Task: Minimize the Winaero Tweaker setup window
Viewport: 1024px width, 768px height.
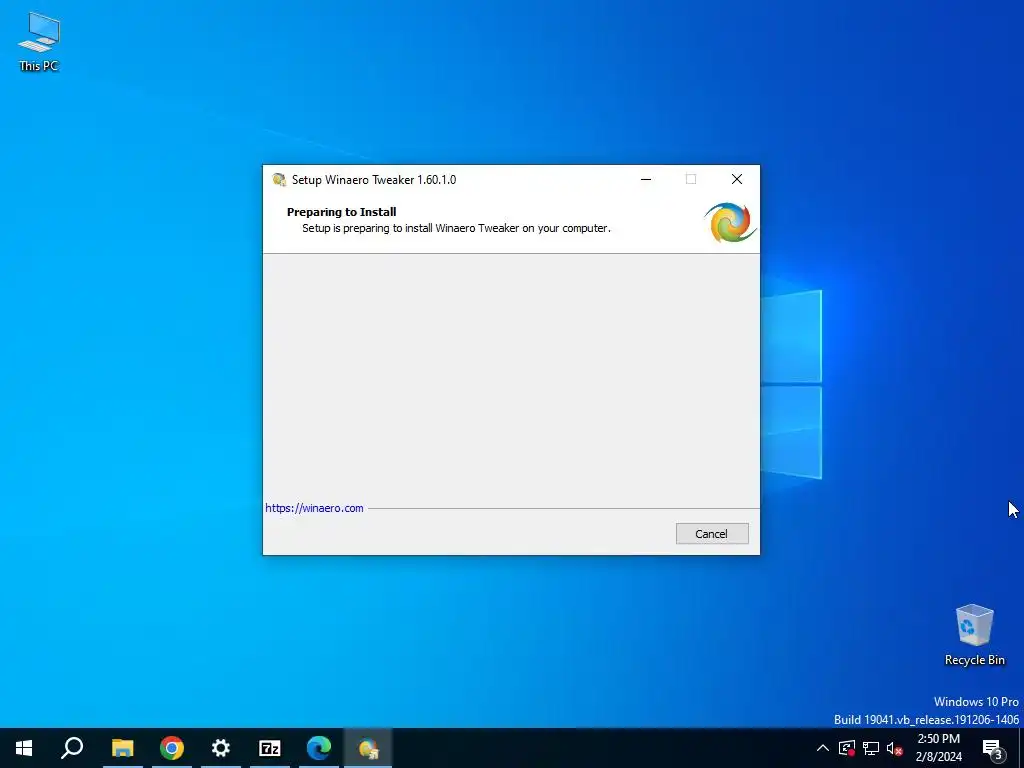Action: (x=646, y=180)
